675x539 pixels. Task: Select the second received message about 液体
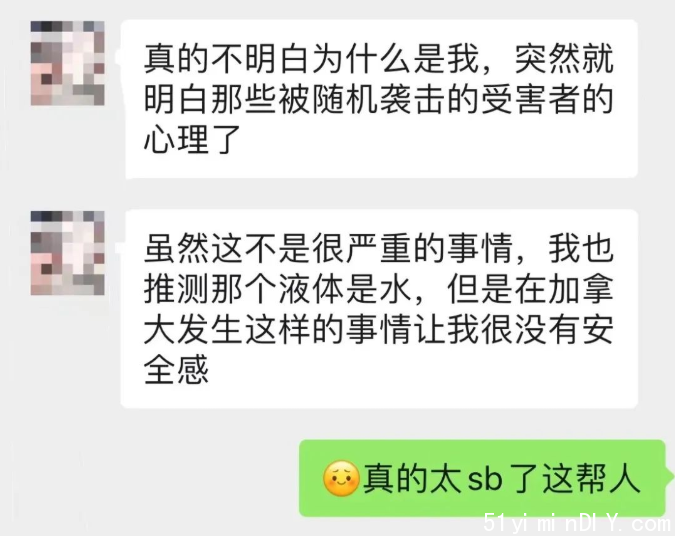[379, 308]
